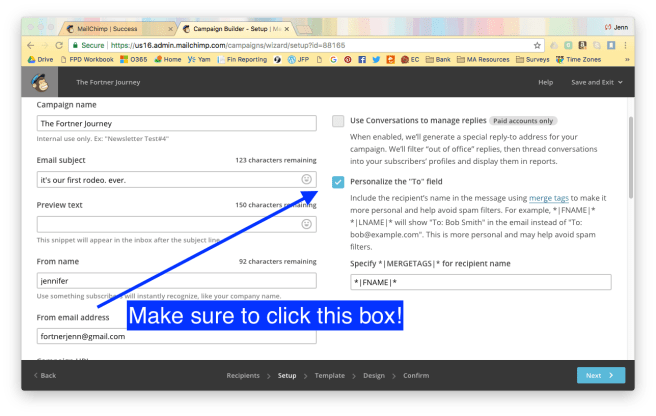Focus the From name field
The image size is (656, 416).
tap(177, 280)
